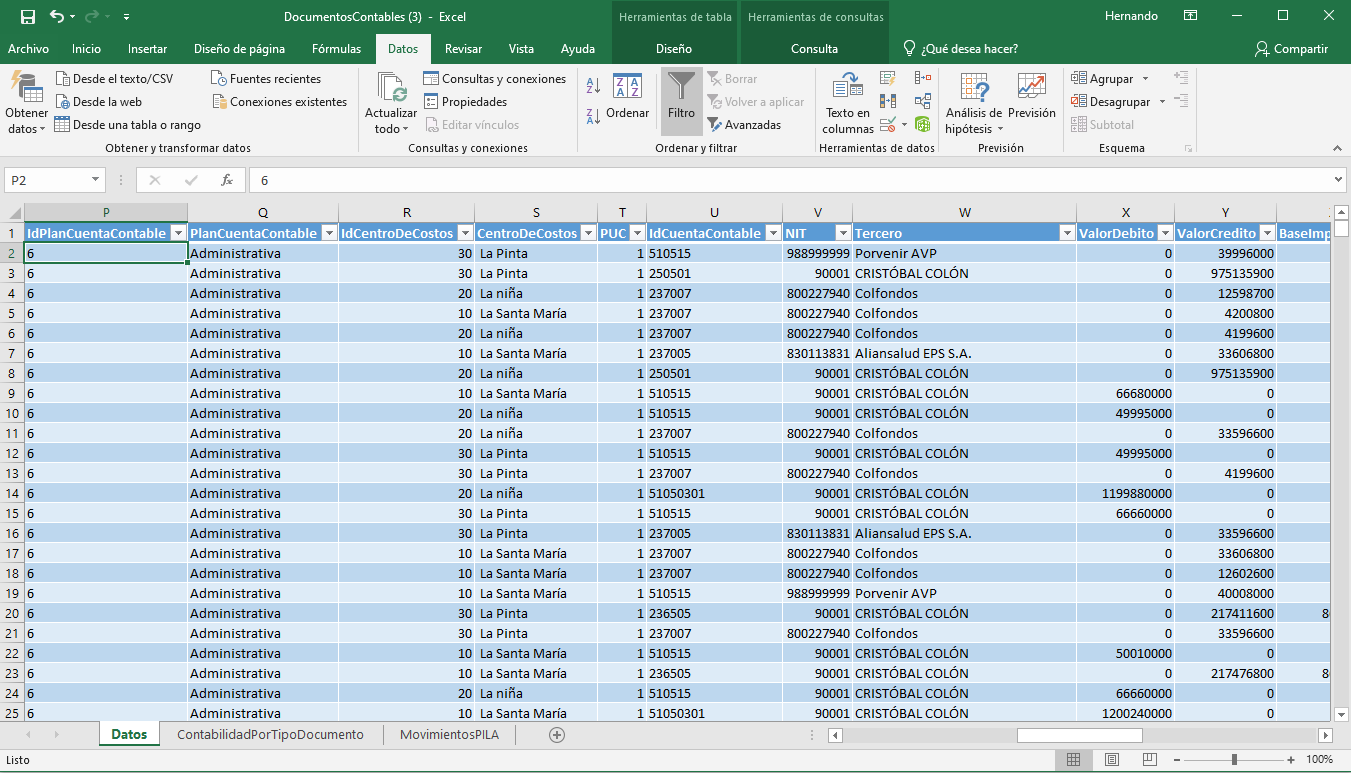Select column W header
Viewport: 1351px width, 773px height.
[x=964, y=212]
